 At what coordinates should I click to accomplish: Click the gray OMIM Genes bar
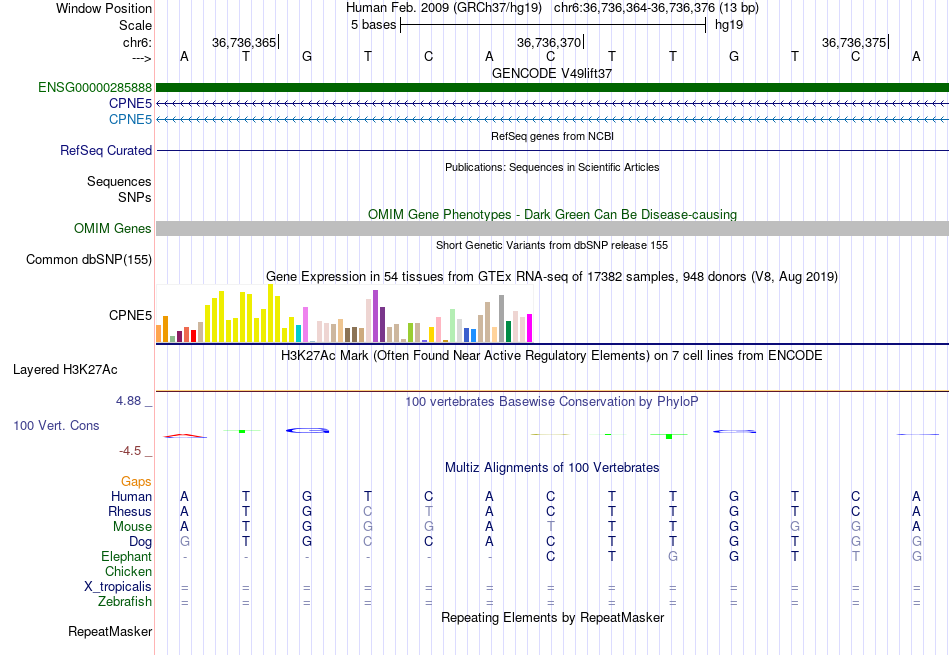[552, 228]
